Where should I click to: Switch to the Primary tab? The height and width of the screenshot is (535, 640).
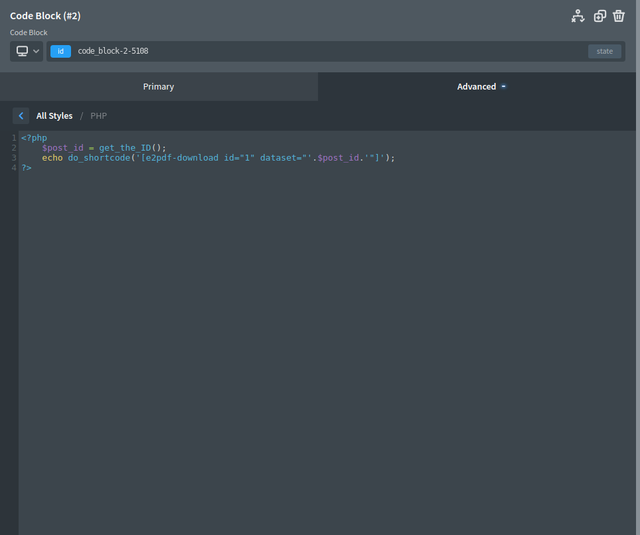159,87
